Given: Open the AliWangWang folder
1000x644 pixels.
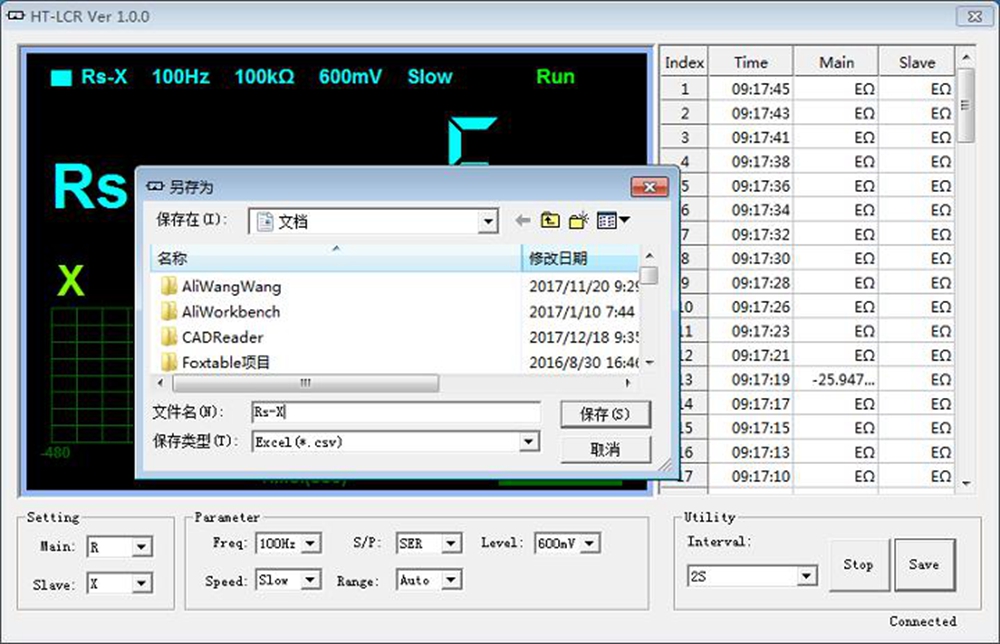Looking at the screenshot, I should (x=231, y=286).
